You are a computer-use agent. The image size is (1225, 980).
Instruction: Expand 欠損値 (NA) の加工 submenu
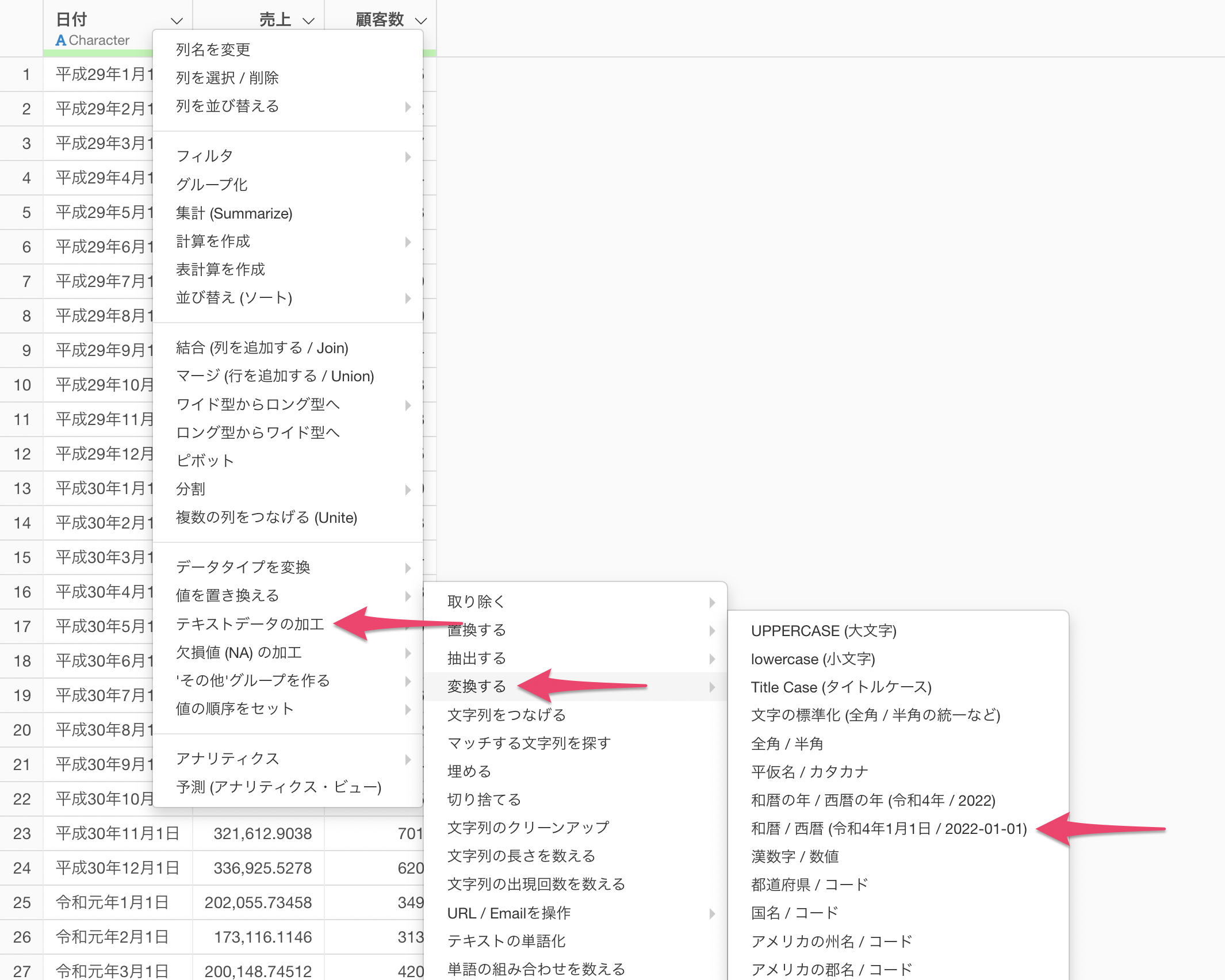pos(288,652)
